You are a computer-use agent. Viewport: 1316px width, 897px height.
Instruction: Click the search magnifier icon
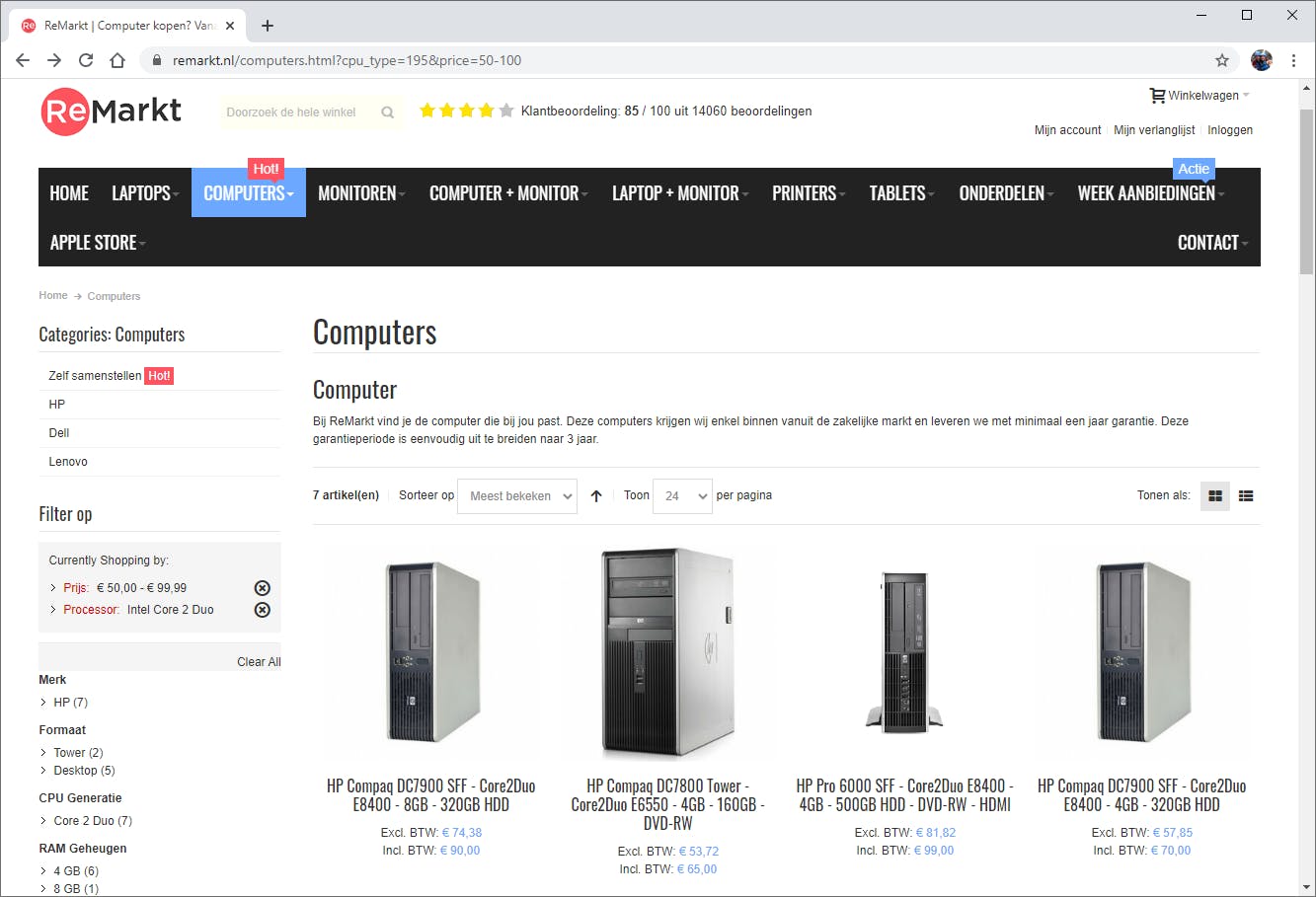tap(388, 112)
